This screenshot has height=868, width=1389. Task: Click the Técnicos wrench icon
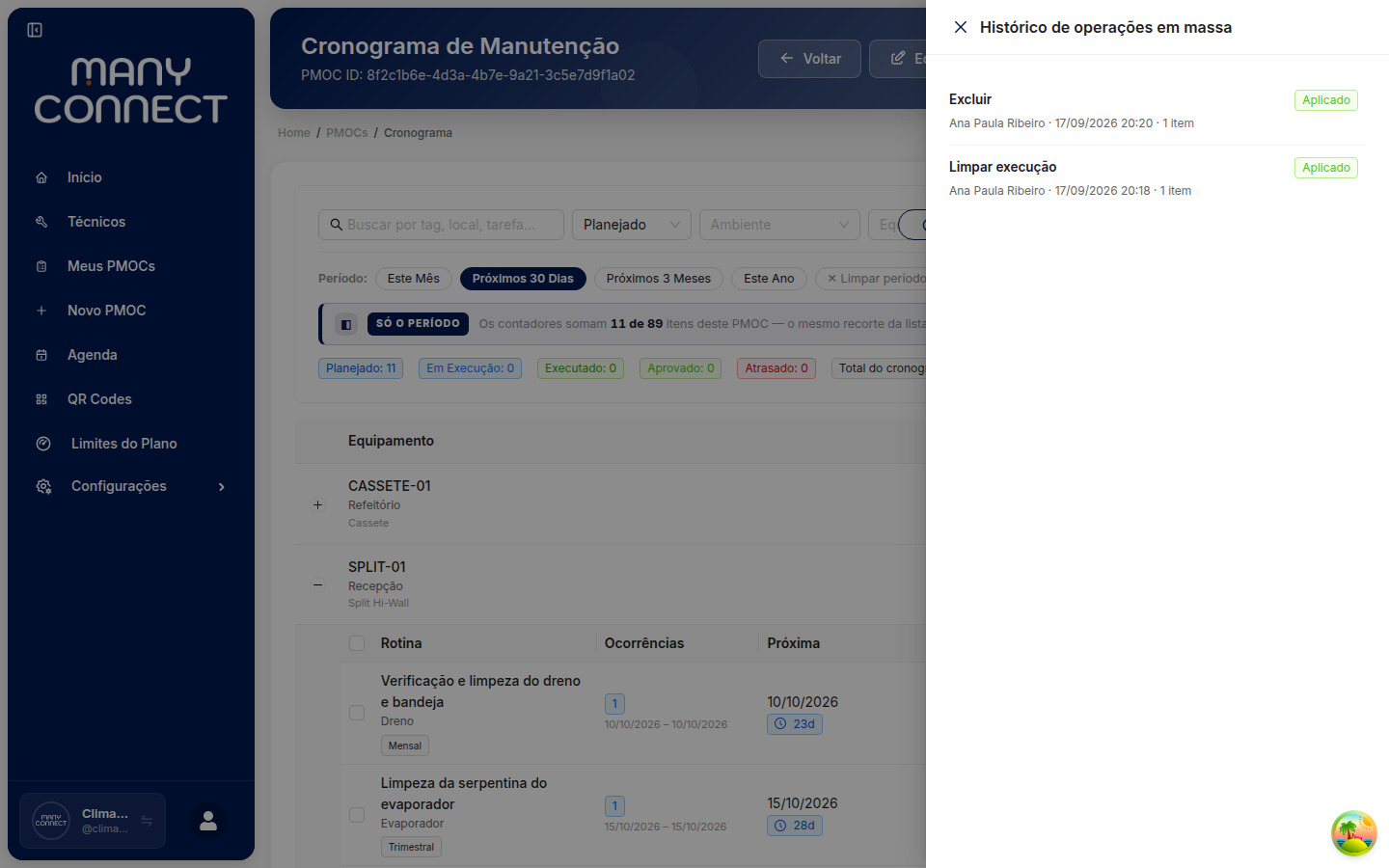pyautogui.click(x=41, y=222)
